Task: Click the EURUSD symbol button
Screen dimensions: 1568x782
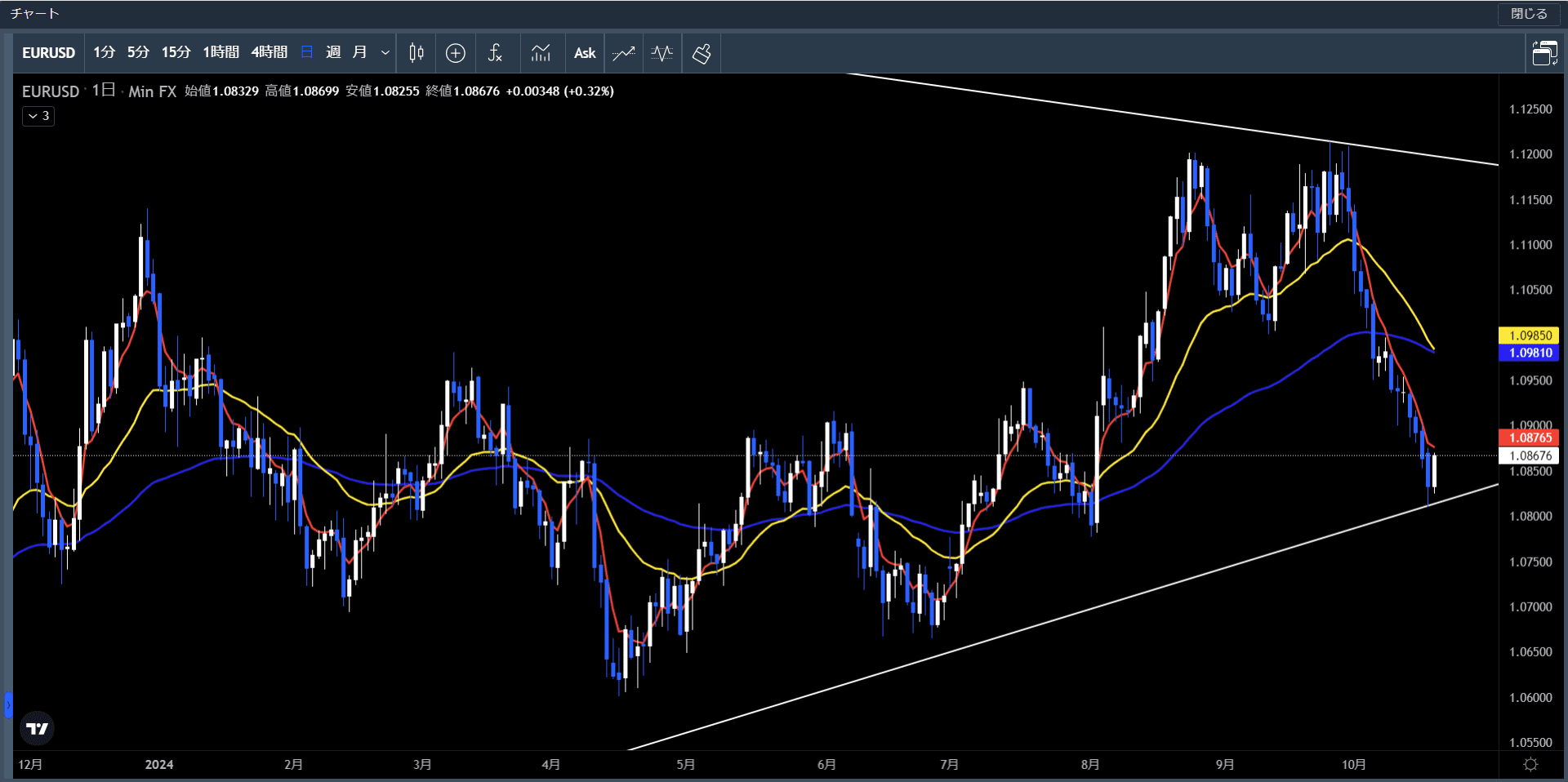Action: pyautogui.click(x=48, y=53)
